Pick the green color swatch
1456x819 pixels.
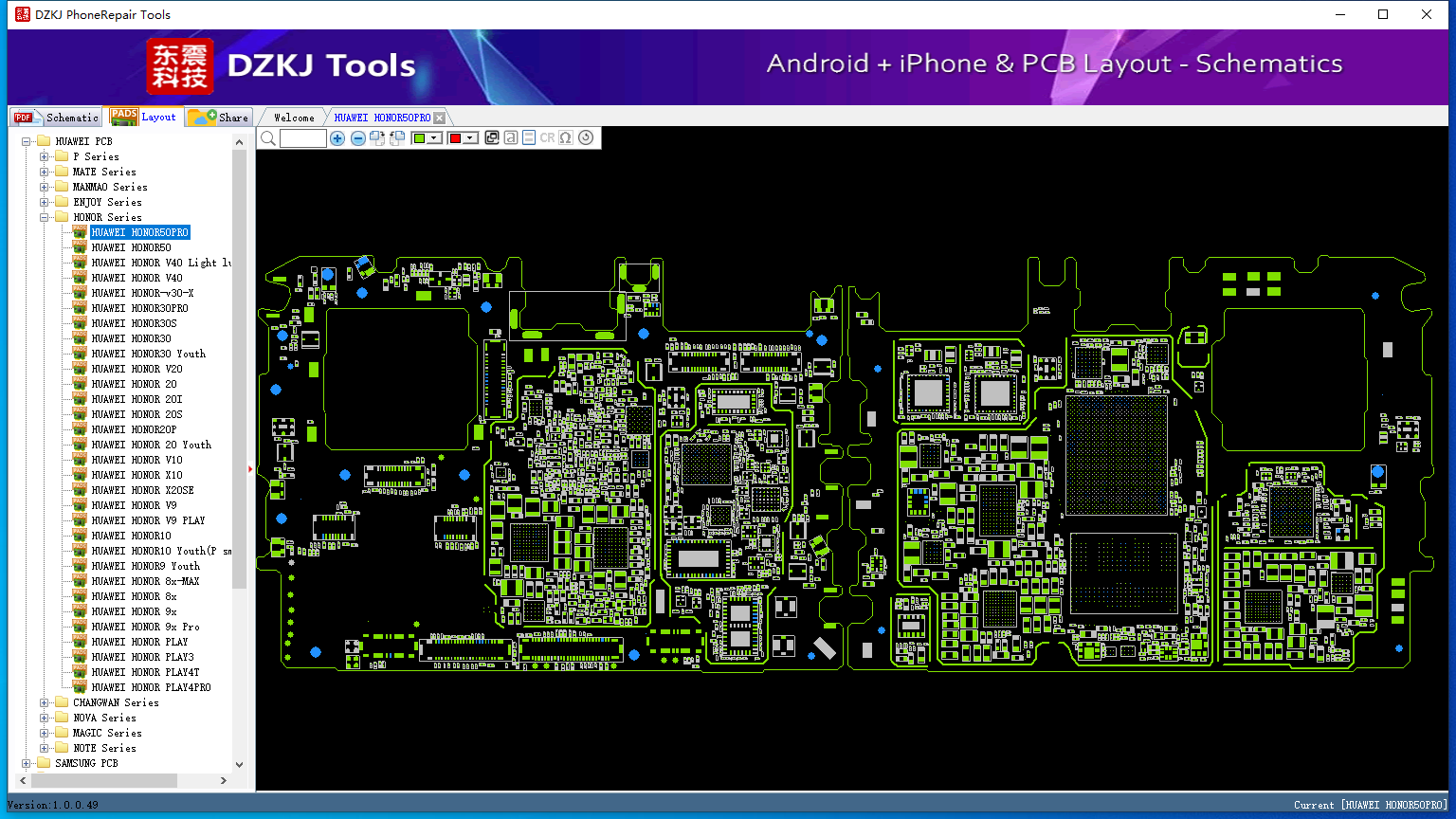[420, 138]
